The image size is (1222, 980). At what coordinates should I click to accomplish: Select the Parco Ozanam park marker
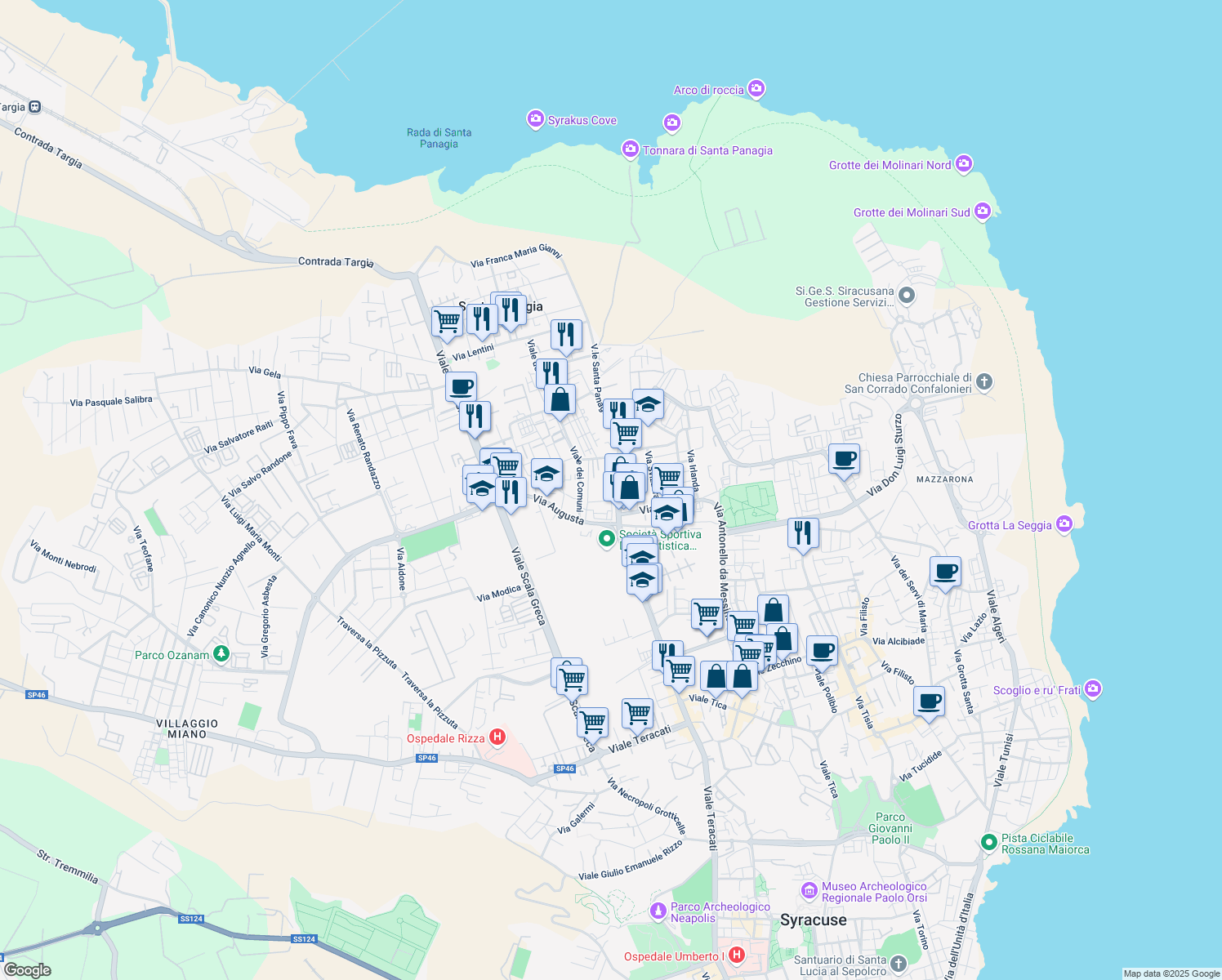(x=221, y=654)
